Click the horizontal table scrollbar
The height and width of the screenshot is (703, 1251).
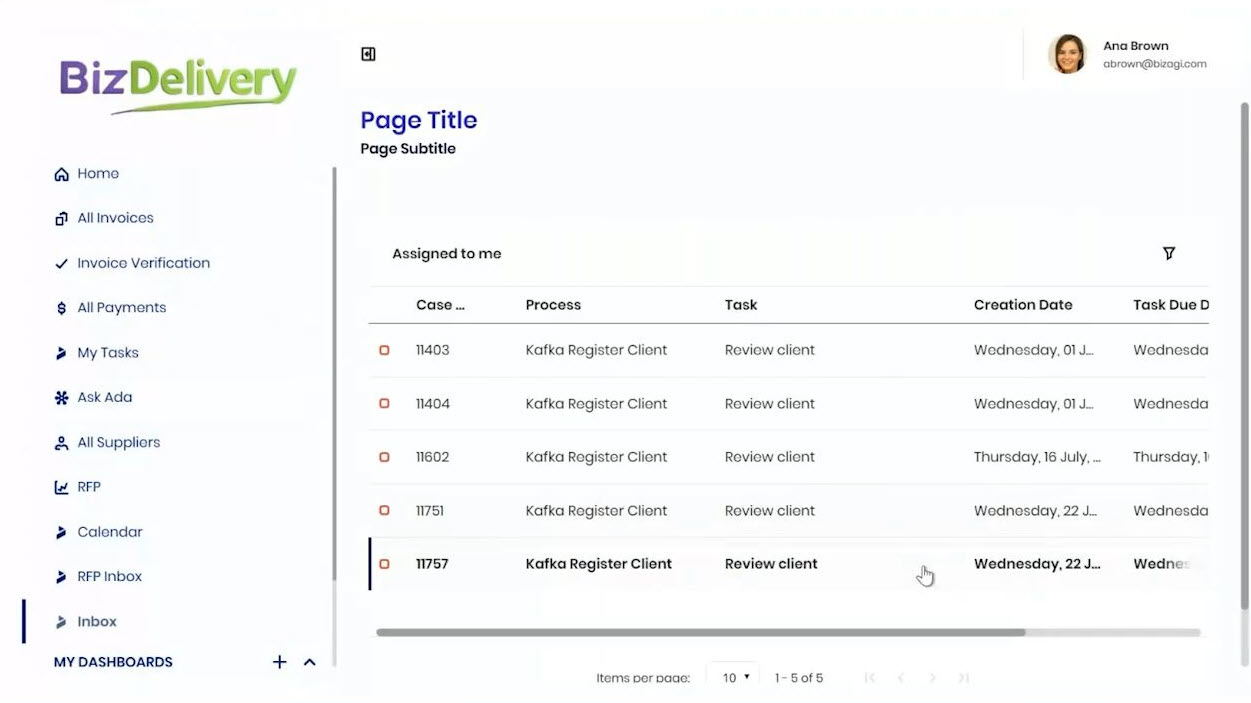click(x=701, y=632)
